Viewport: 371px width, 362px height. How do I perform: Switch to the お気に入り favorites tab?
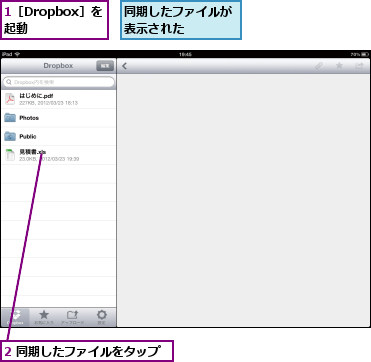[44, 317]
